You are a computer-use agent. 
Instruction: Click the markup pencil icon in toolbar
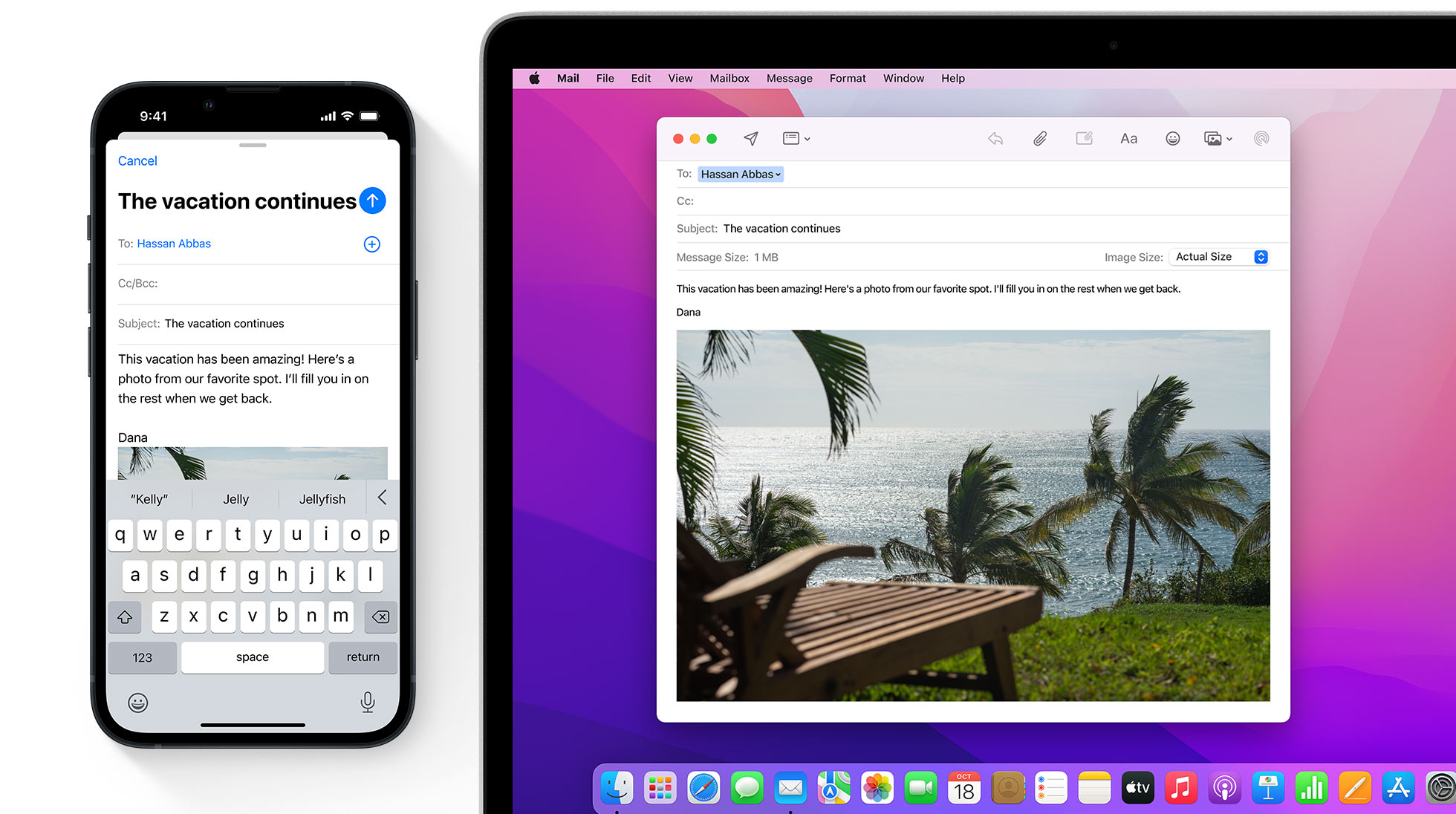pyautogui.click(x=1084, y=139)
